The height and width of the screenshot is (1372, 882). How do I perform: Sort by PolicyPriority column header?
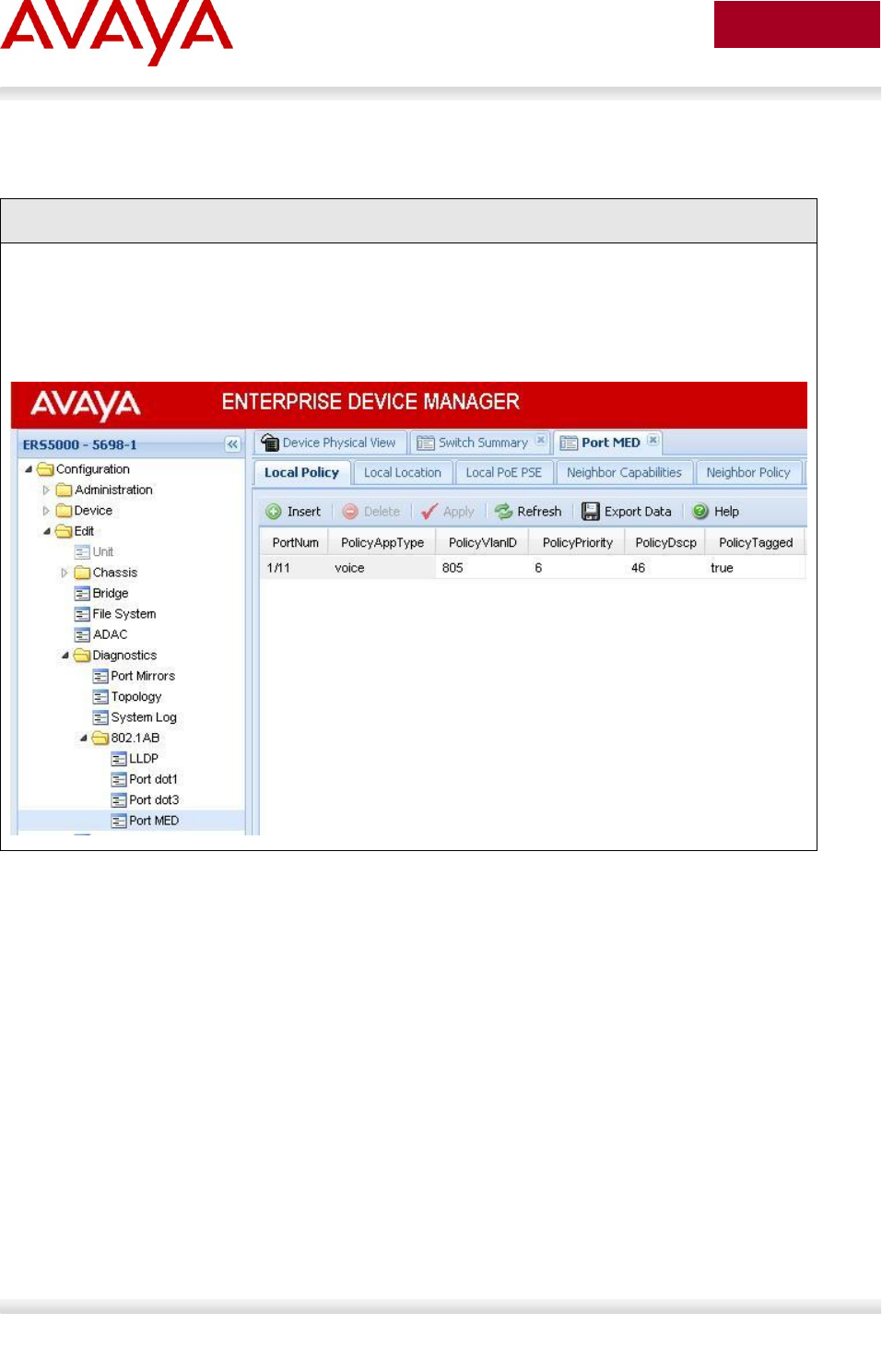point(578,542)
